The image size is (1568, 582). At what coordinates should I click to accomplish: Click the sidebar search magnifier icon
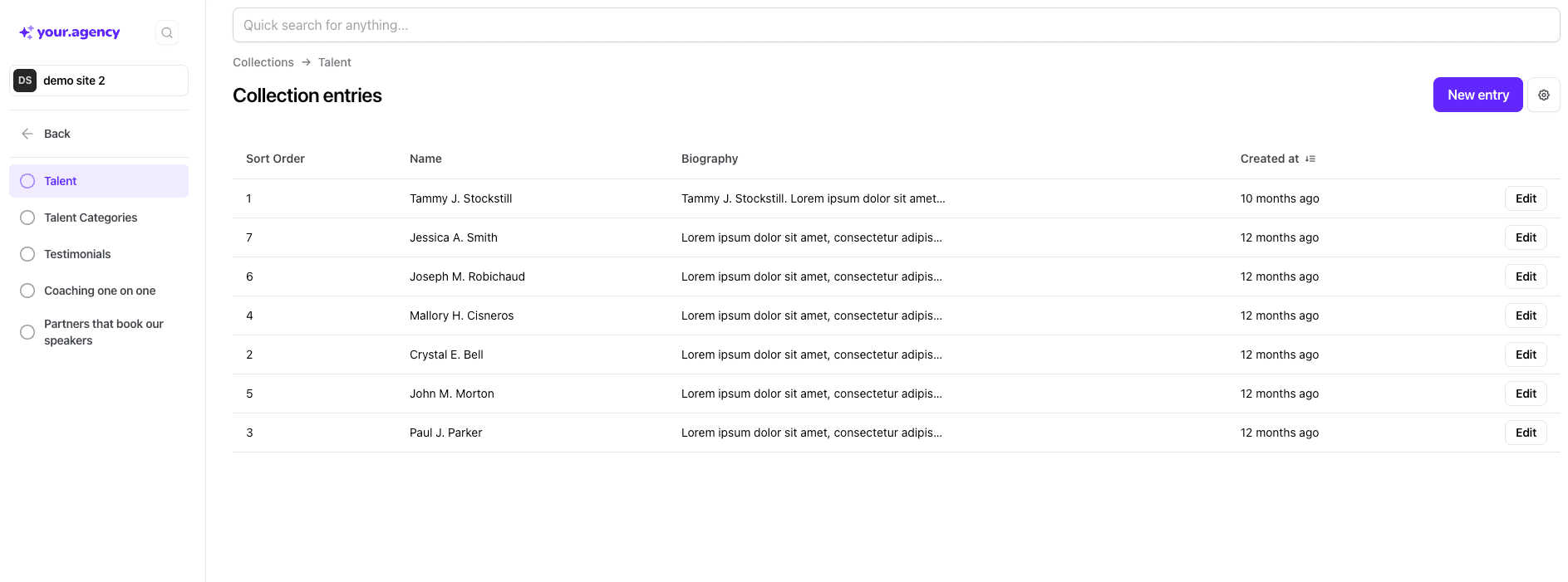[167, 33]
